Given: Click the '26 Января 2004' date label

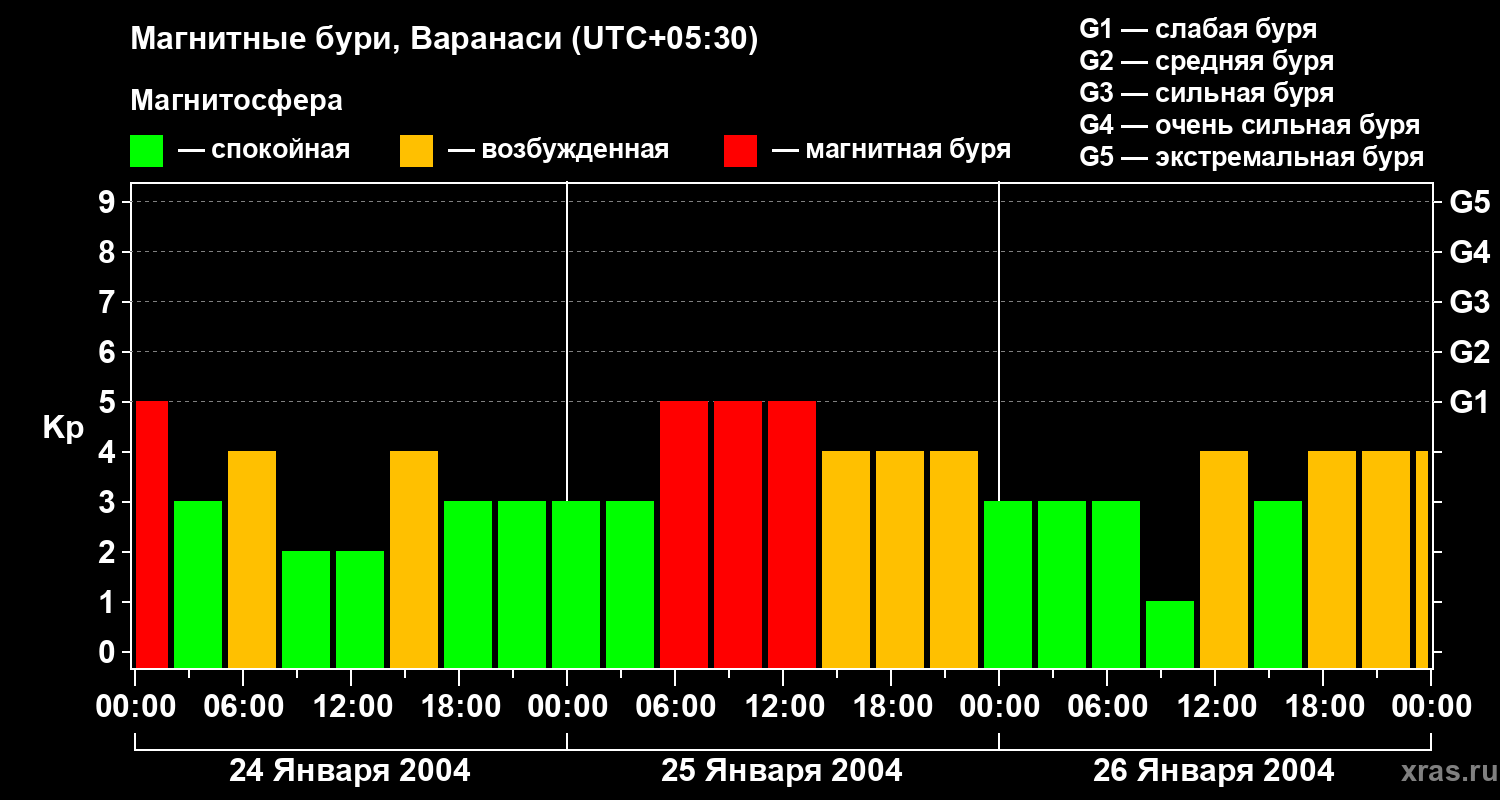Looking at the screenshot, I should click(1213, 771).
